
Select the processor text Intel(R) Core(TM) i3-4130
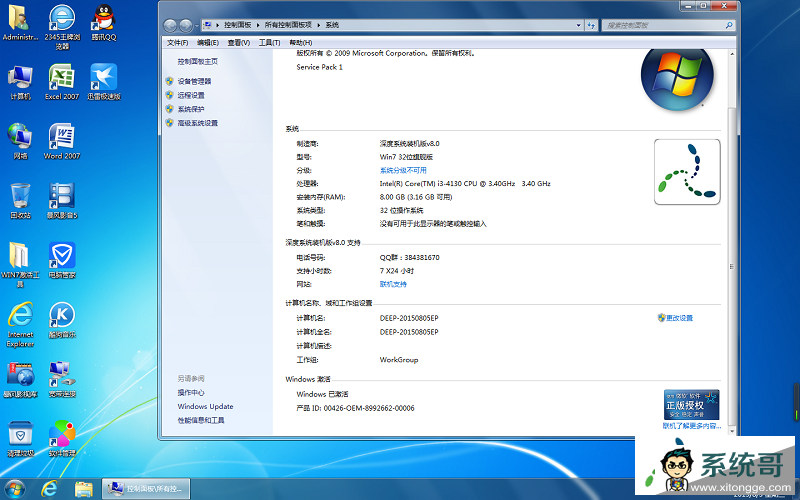[x=422, y=183]
